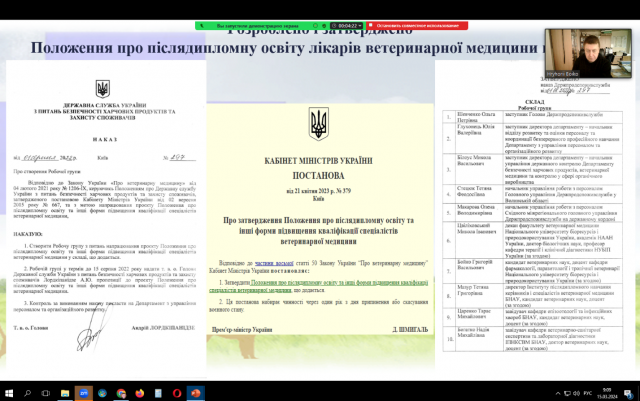The image size is (640, 401).
Task: Switch to PowerPoint in the taskbar
Action: pos(196,393)
